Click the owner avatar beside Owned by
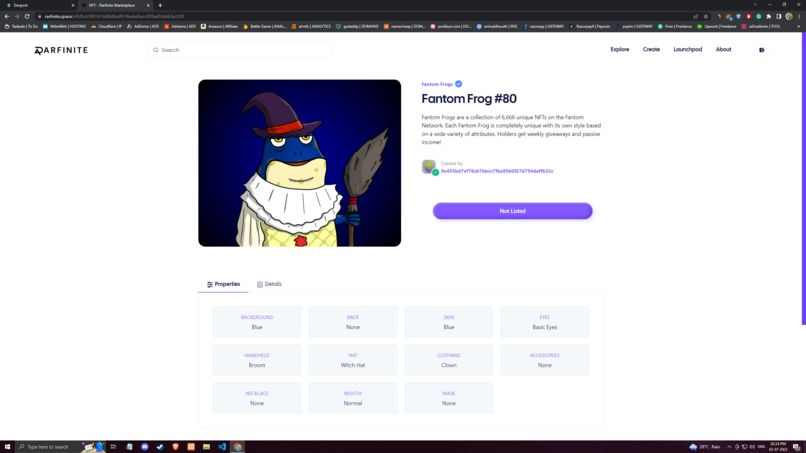Image resolution: width=806 pixels, height=453 pixels. point(429,167)
